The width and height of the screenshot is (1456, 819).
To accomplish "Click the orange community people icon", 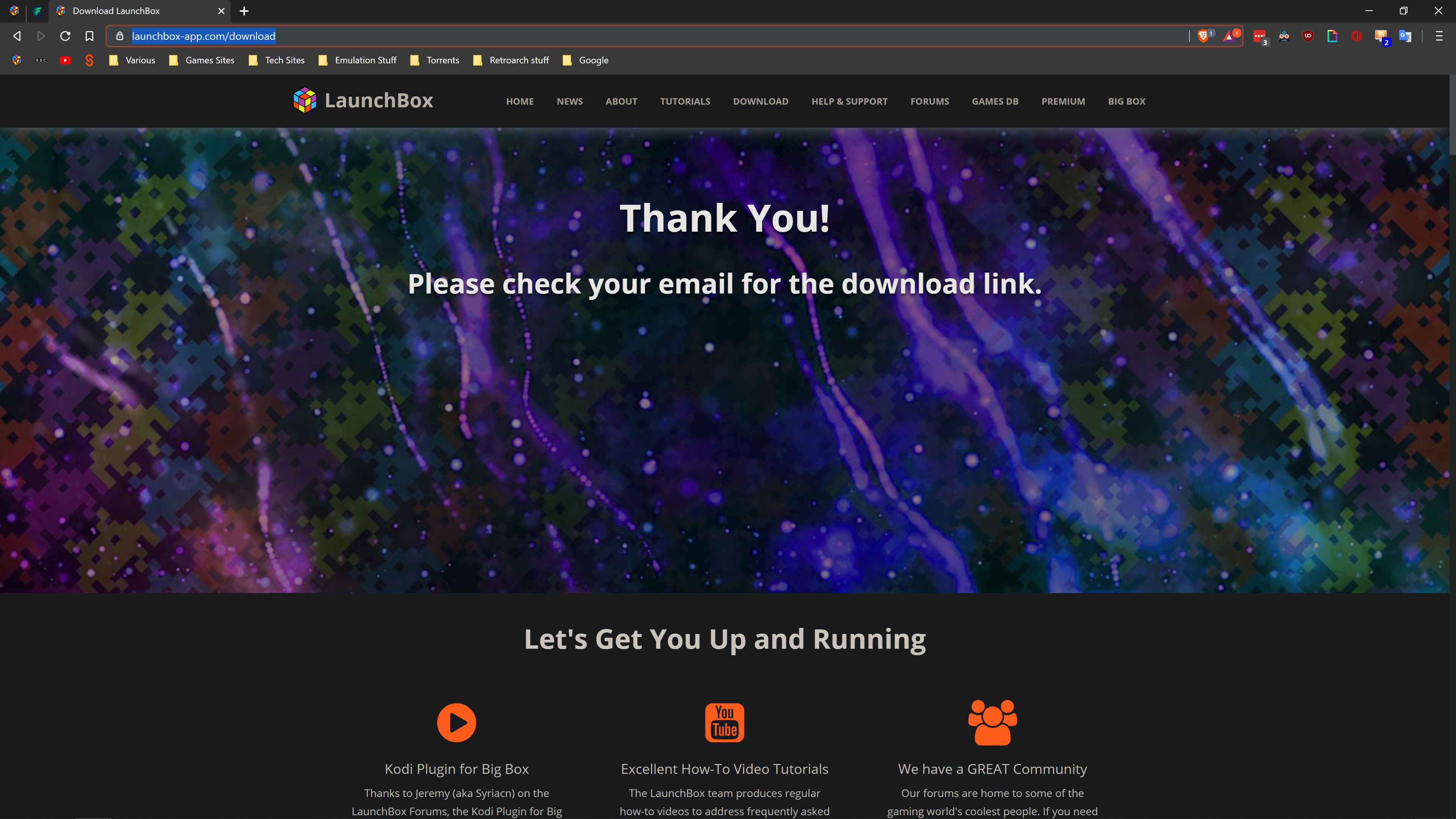I will (x=993, y=722).
